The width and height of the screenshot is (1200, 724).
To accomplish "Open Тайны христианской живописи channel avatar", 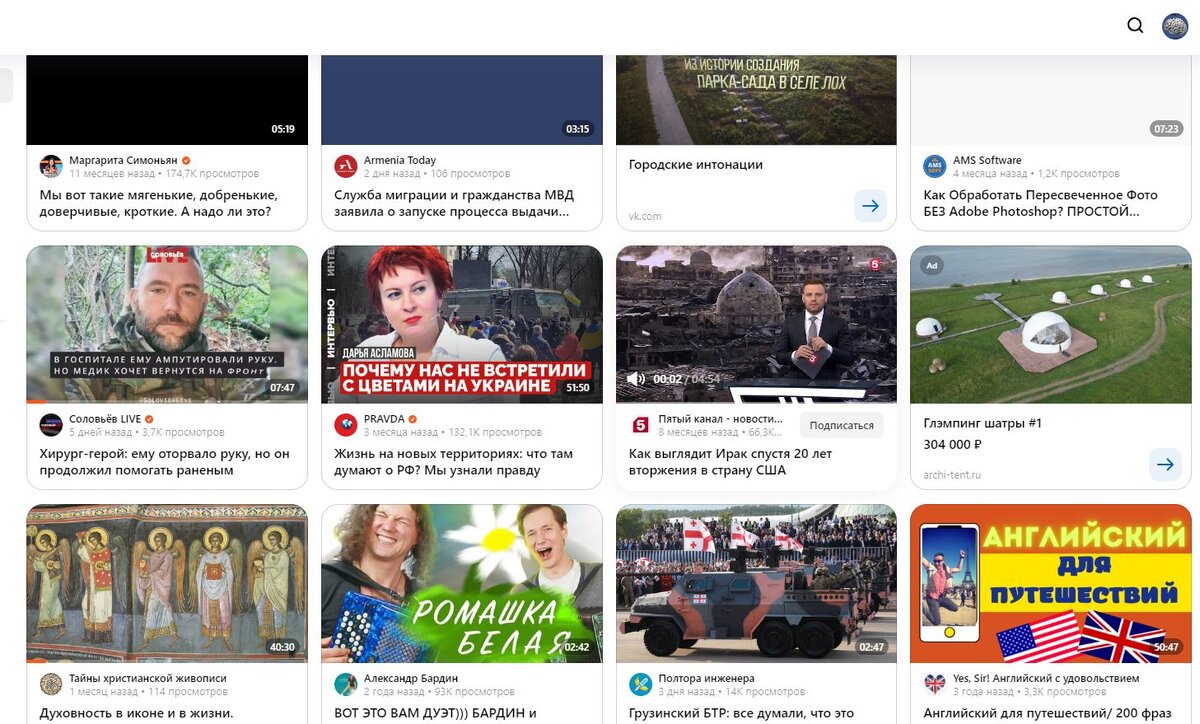I will tap(51, 684).
